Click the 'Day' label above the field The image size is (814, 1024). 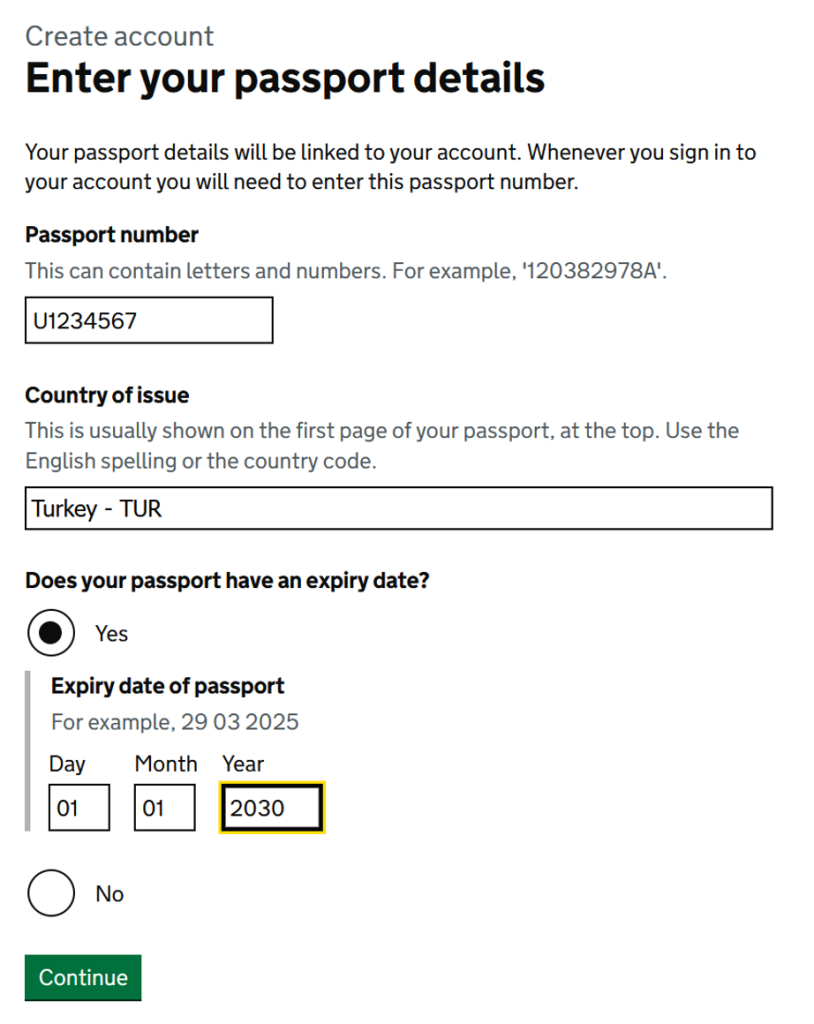(x=67, y=764)
